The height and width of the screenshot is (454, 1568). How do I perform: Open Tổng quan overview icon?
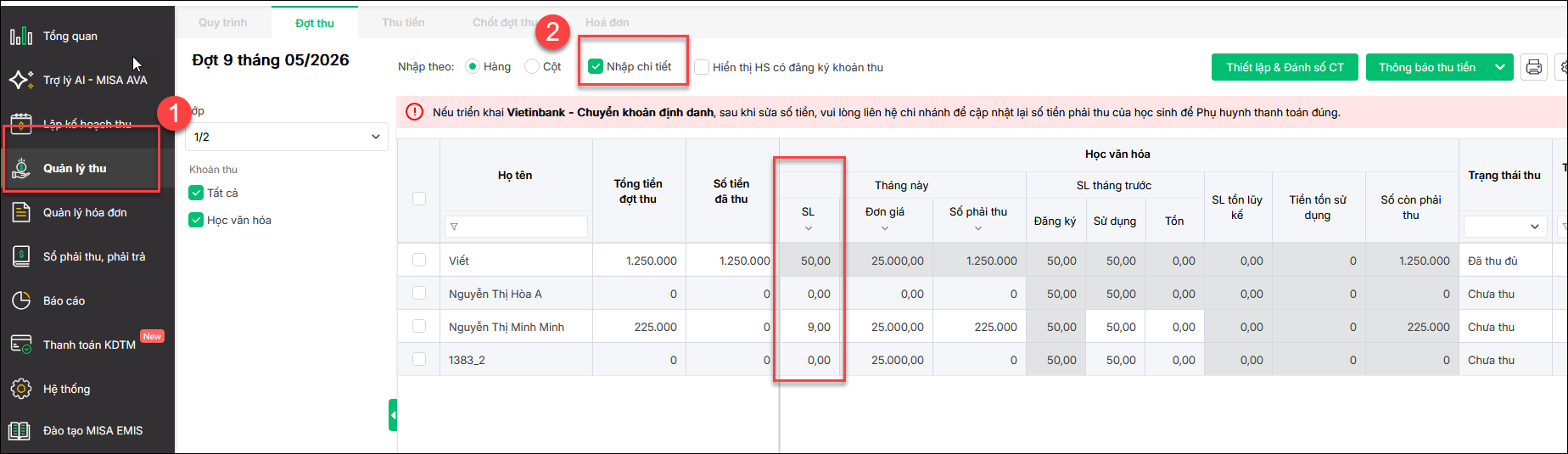(x=20, y=36)
